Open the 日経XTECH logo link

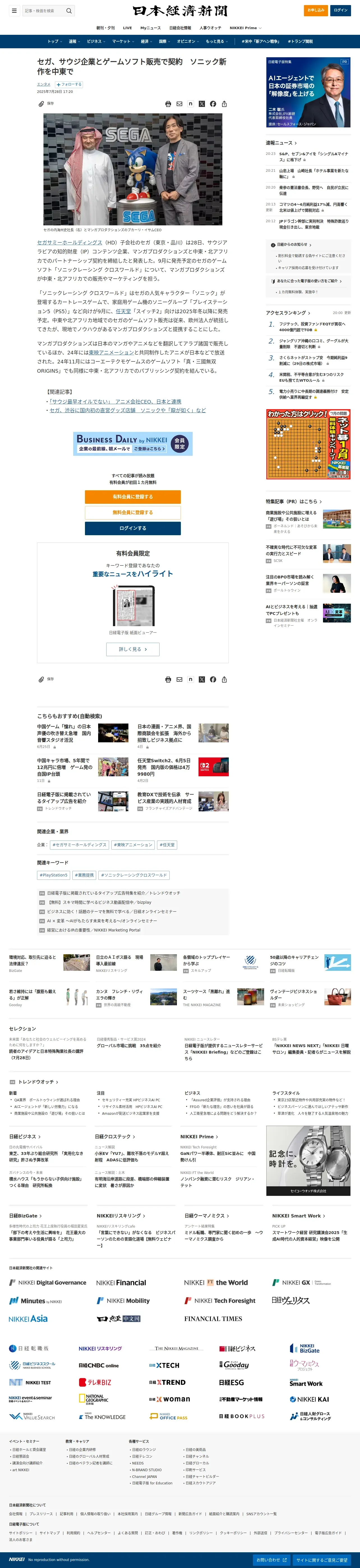pos(164,1365)
